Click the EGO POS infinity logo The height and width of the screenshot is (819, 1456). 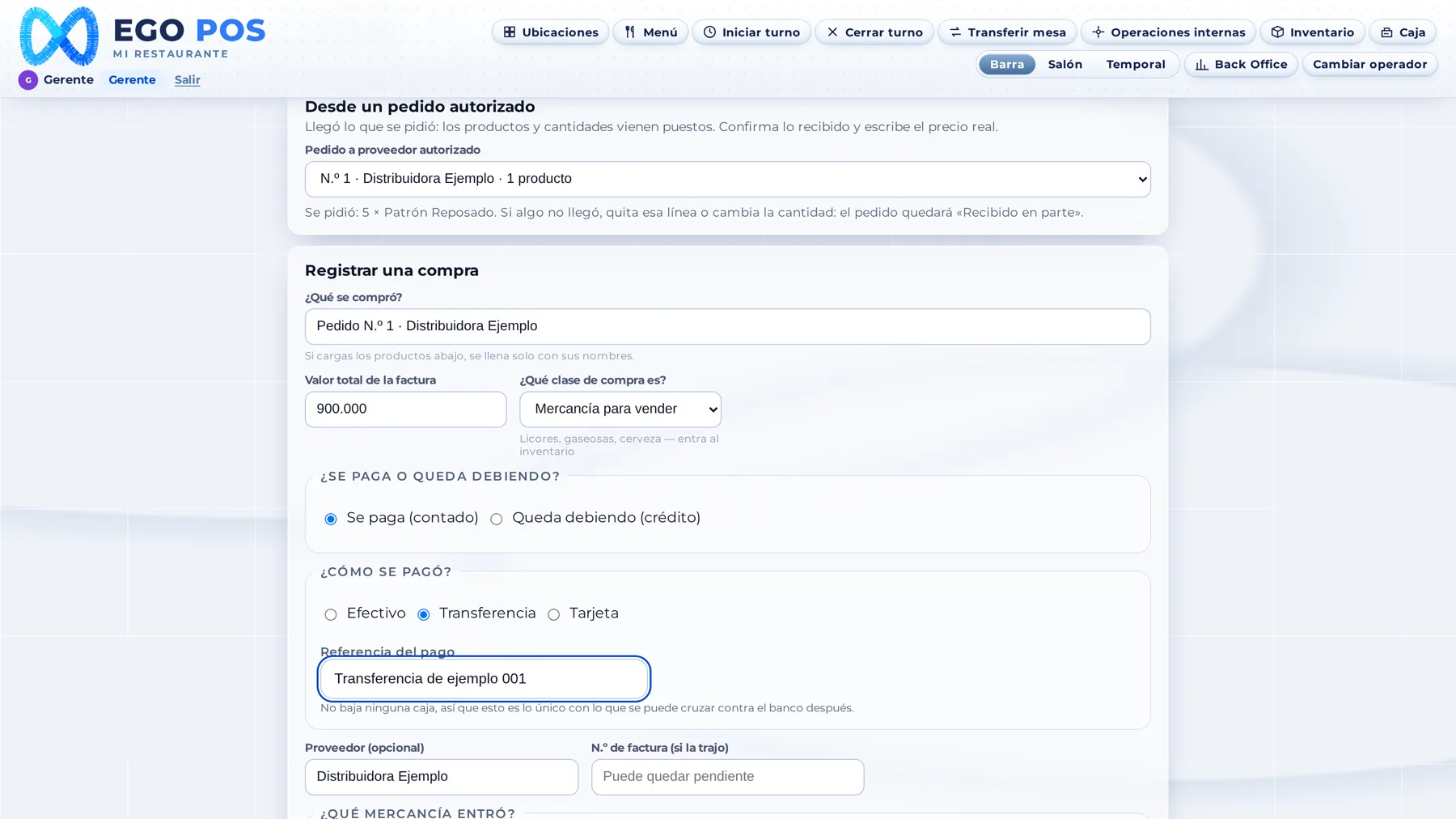[x=59, y=36]
